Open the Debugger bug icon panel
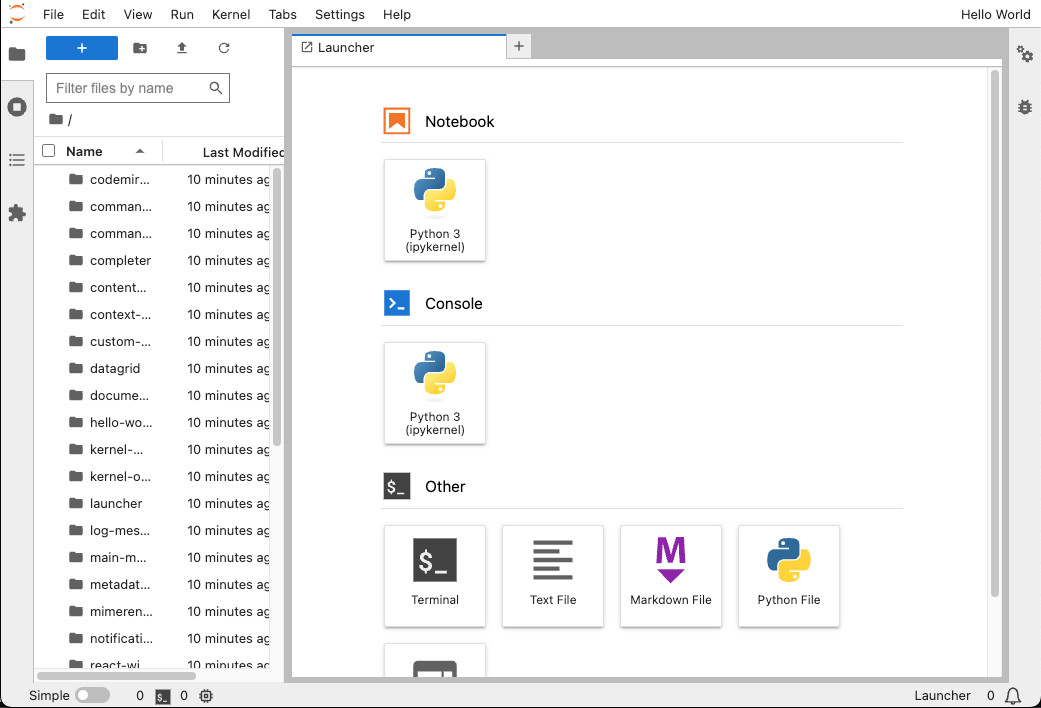 coord(1024,106)
